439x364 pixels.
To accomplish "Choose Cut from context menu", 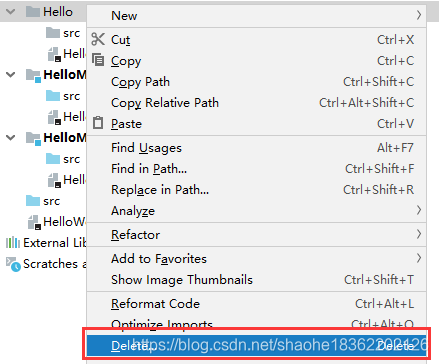I will point(256,39).
